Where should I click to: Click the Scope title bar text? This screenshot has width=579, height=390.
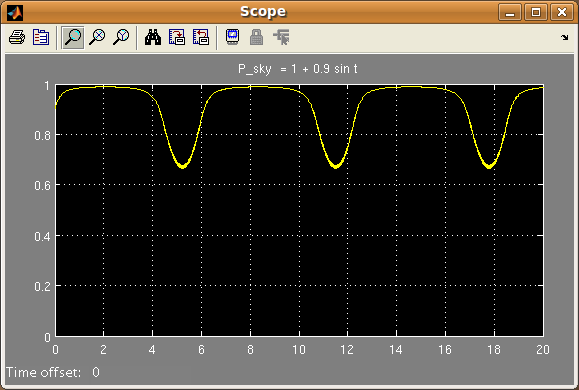[x=263, y=11]
